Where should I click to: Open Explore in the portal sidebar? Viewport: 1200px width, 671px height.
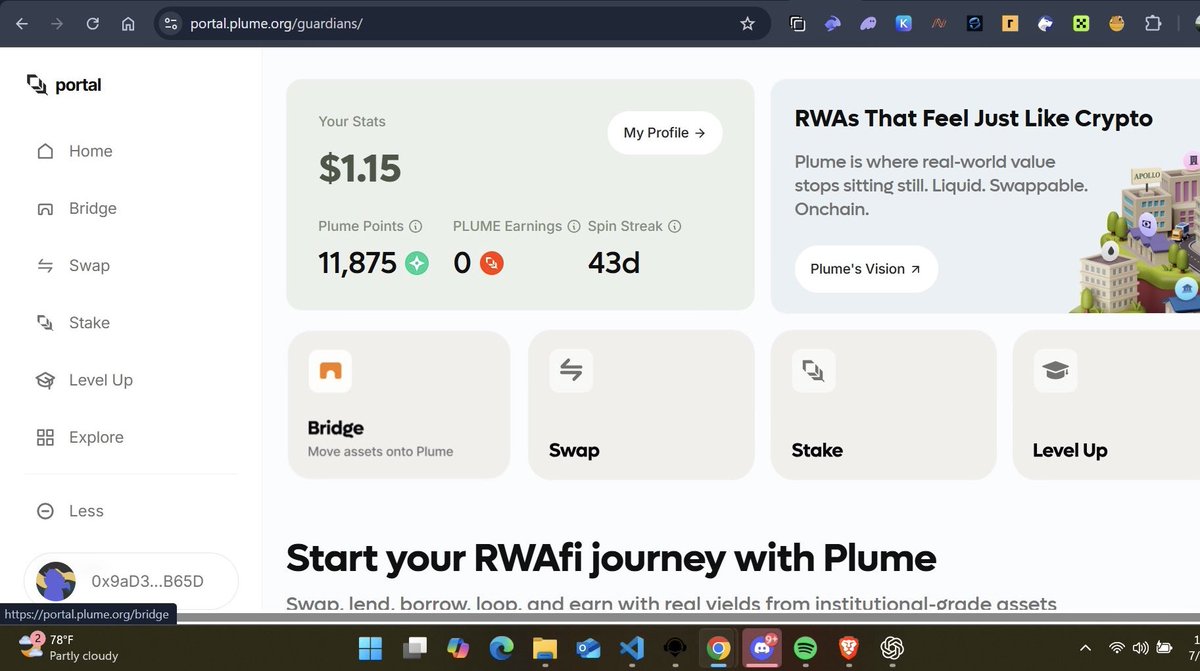tap(80, 437)
